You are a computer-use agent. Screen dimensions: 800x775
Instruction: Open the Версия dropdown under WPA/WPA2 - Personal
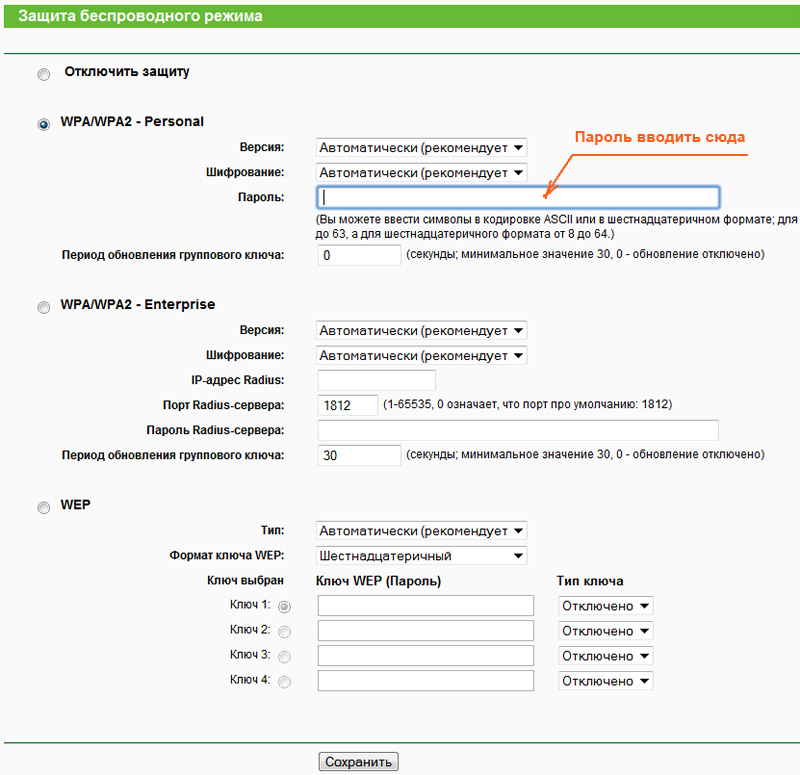point(421,147)
